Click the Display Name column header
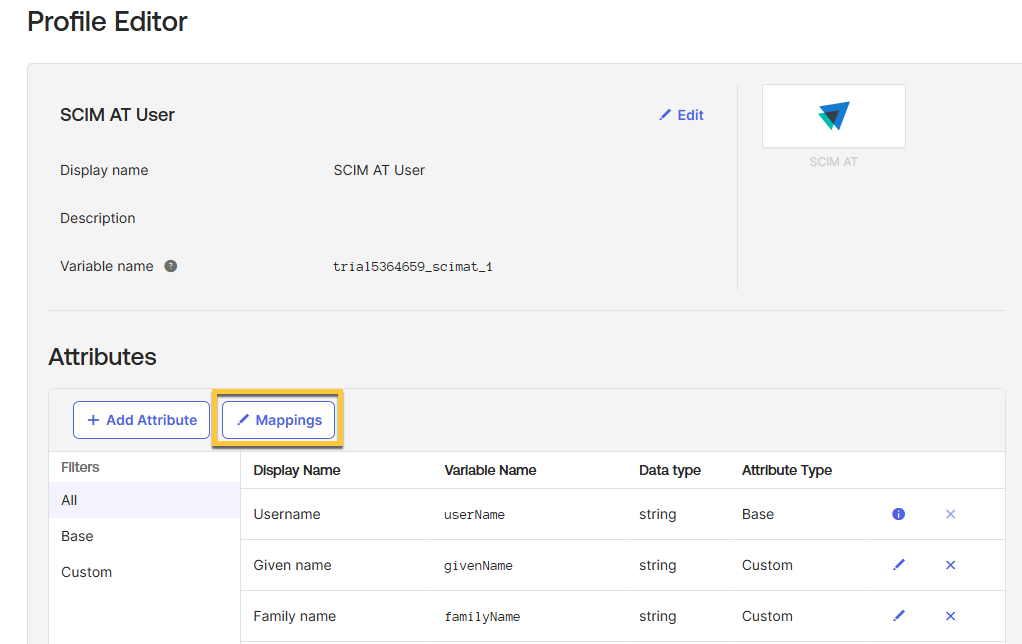The image size is (1022, 644). pos(297,470)
